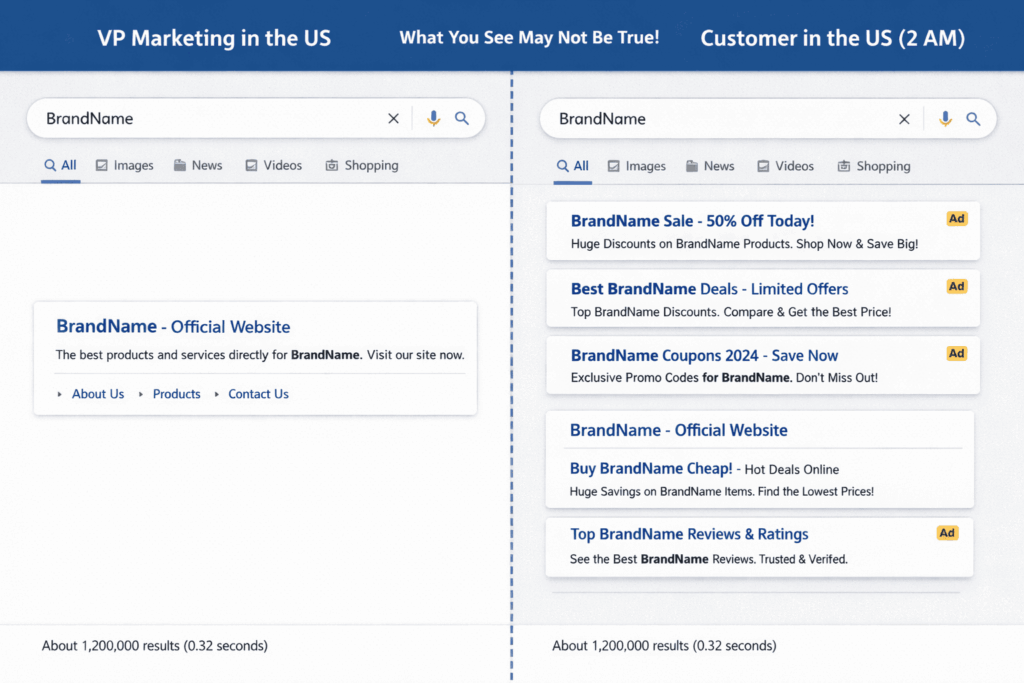
Task: Click the magnifier search icon in the right search bar
Action: point(974,118)
